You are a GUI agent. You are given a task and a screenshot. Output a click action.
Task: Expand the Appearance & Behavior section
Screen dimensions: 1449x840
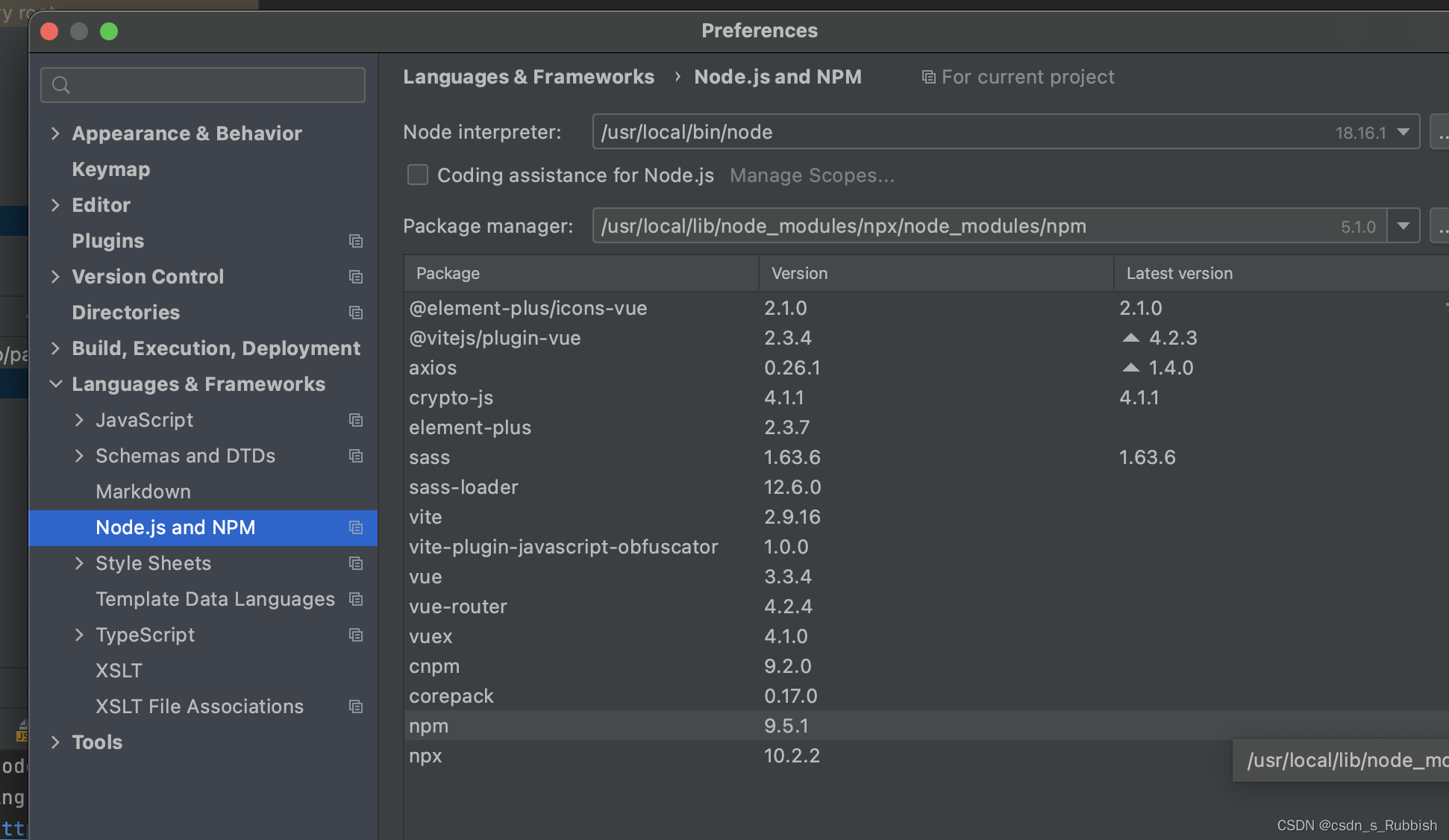pos(55,134)
